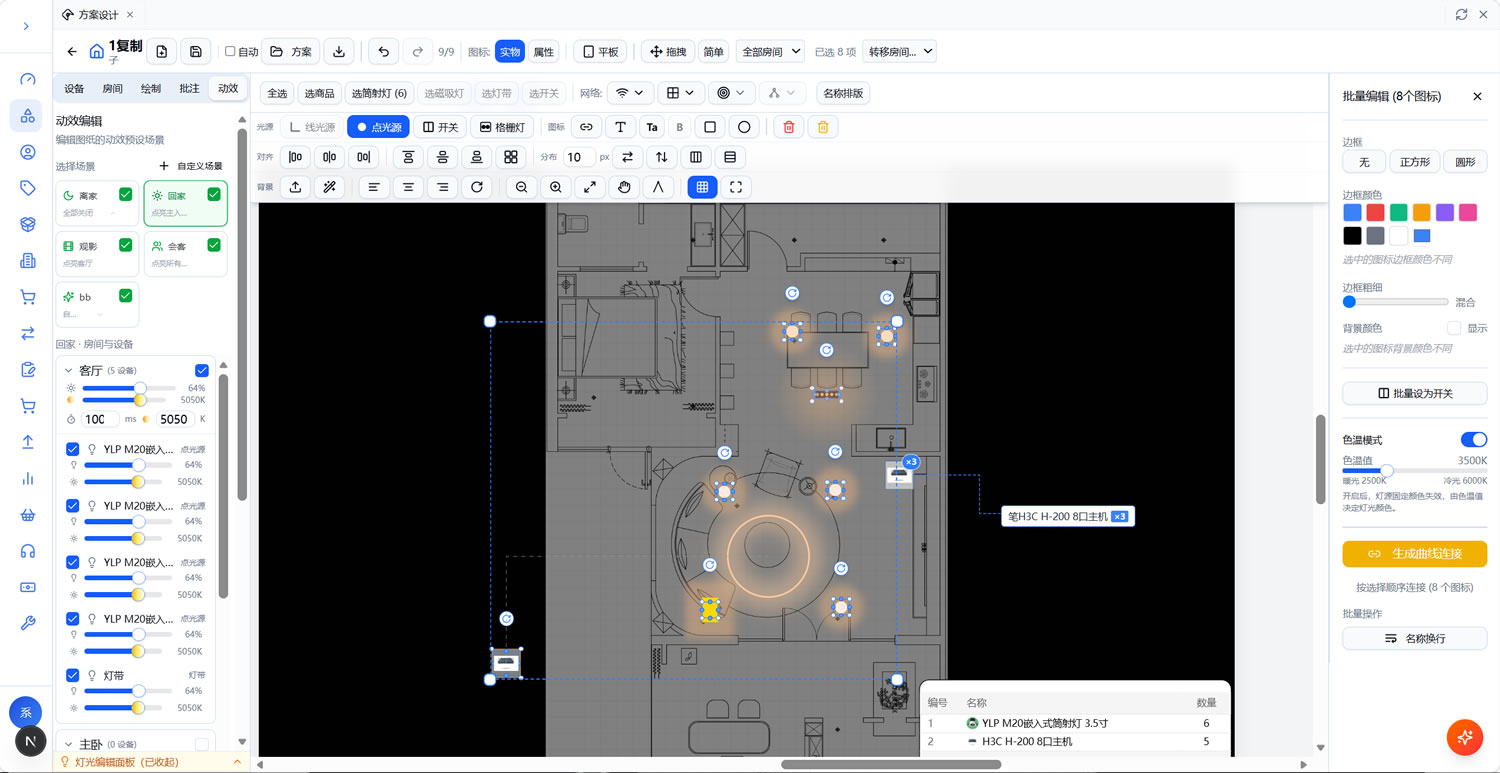Click the download icon next to 方案
Image resolution: width=1500 pixels, height=773 pixels.
tap(339, 52)
